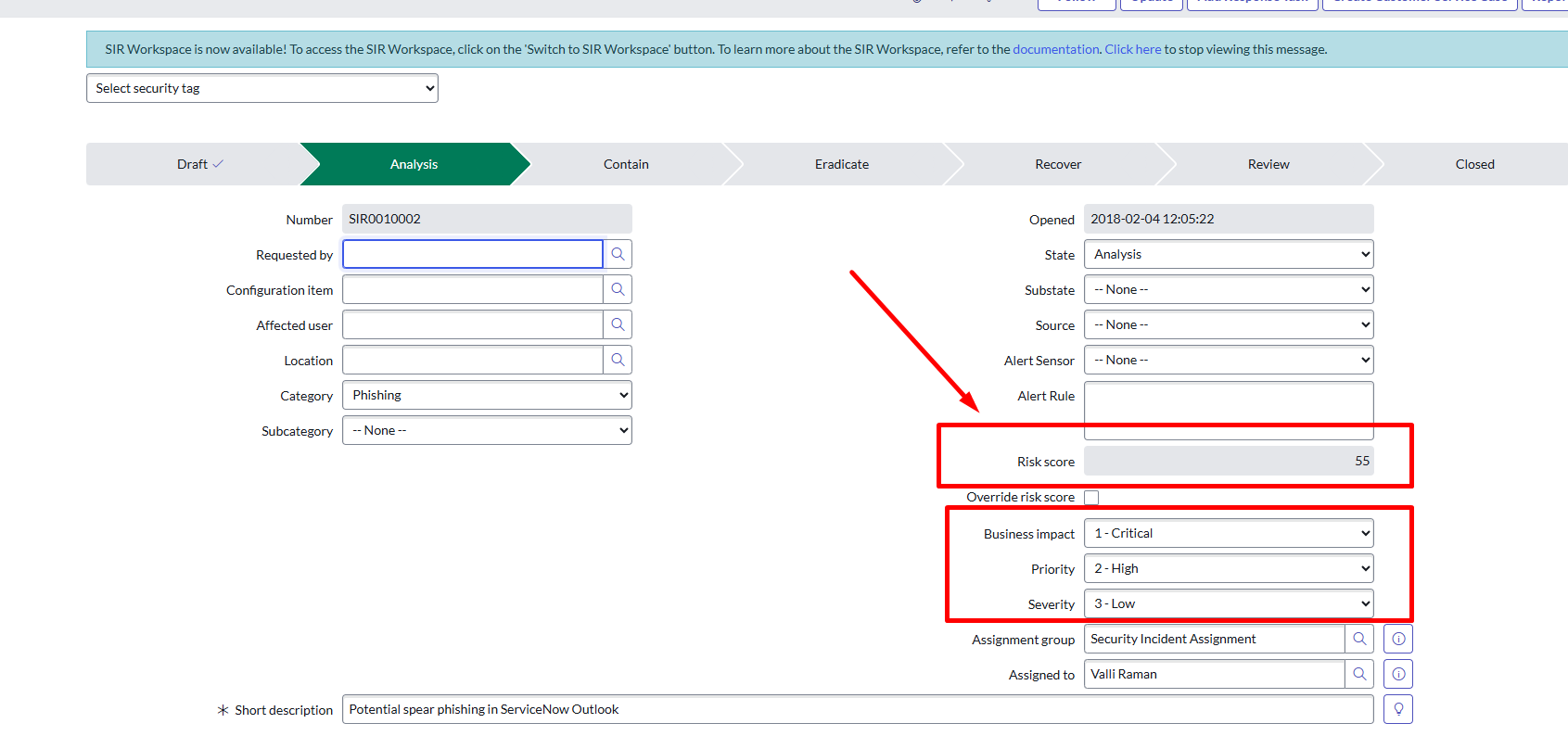Select the Draft stage
The image size is (1568, 736).
point(199,164)
